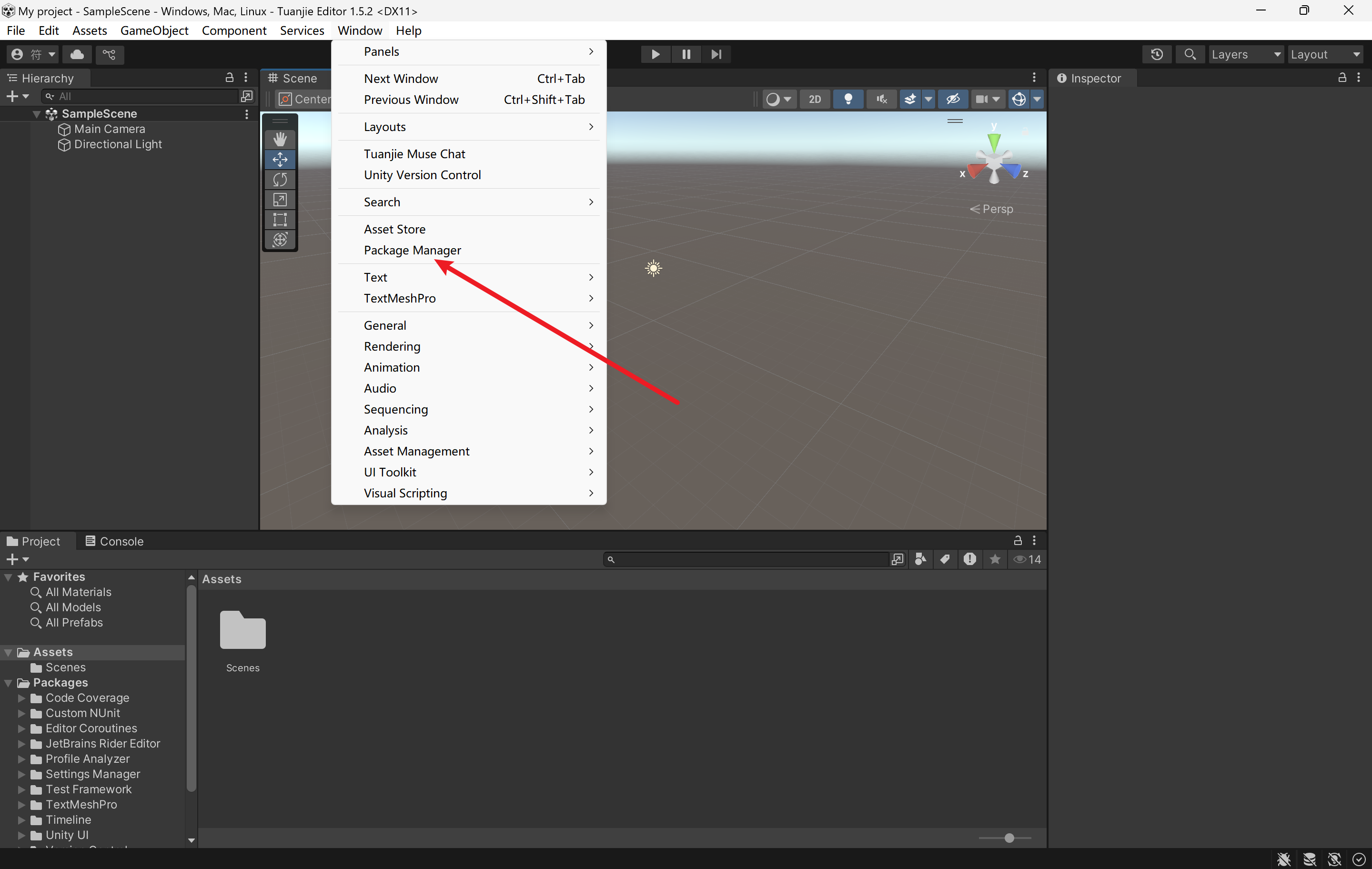1372x869 pixels.
Task: Click the Project icon size slider
Action: 1005,838
